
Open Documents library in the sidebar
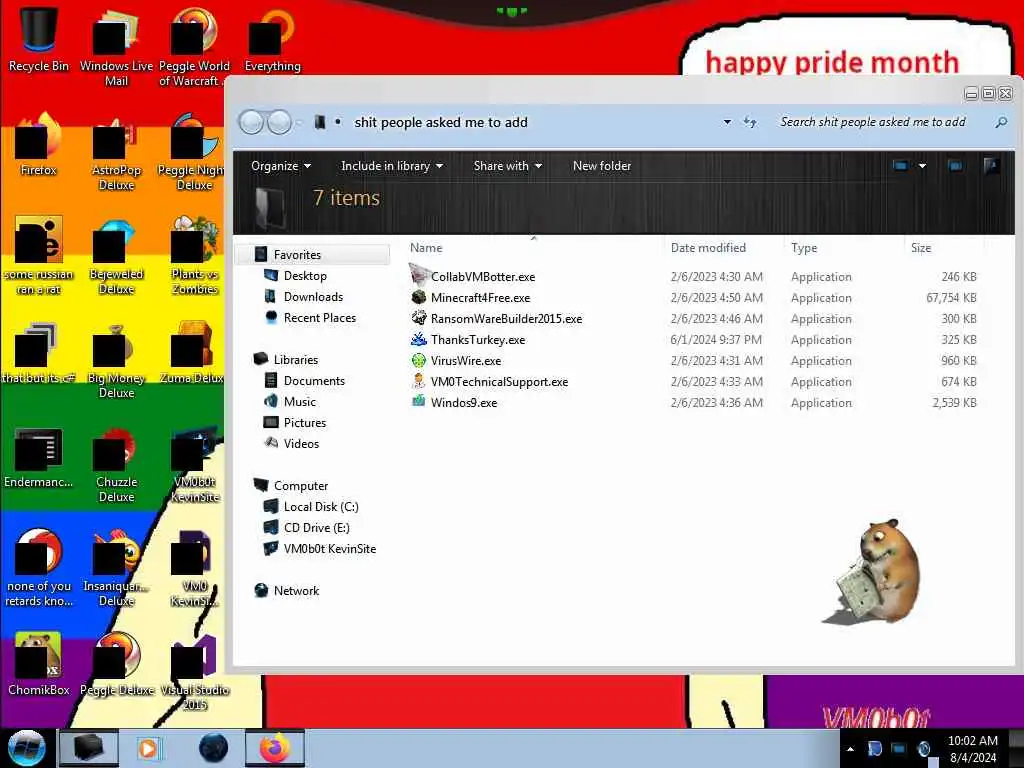pyautogui.click(x=313, y=381)
